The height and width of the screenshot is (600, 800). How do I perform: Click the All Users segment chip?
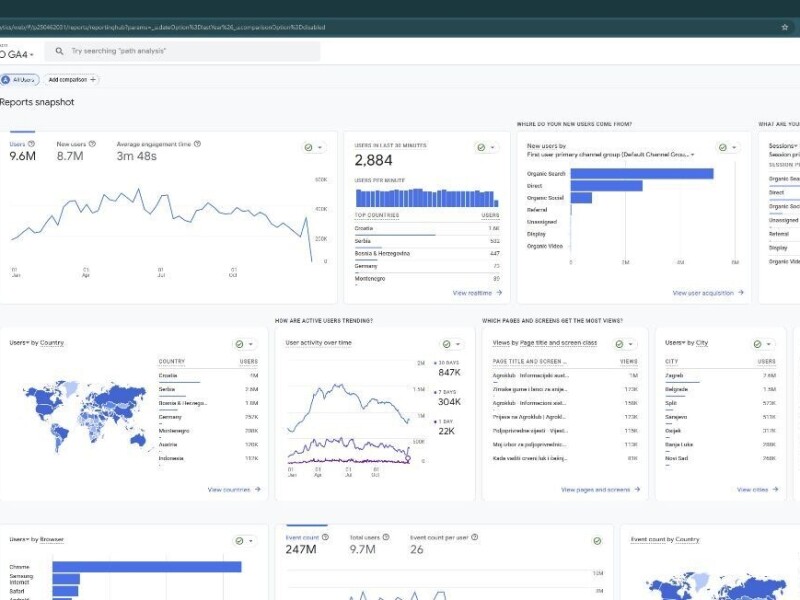click(19, 79)
